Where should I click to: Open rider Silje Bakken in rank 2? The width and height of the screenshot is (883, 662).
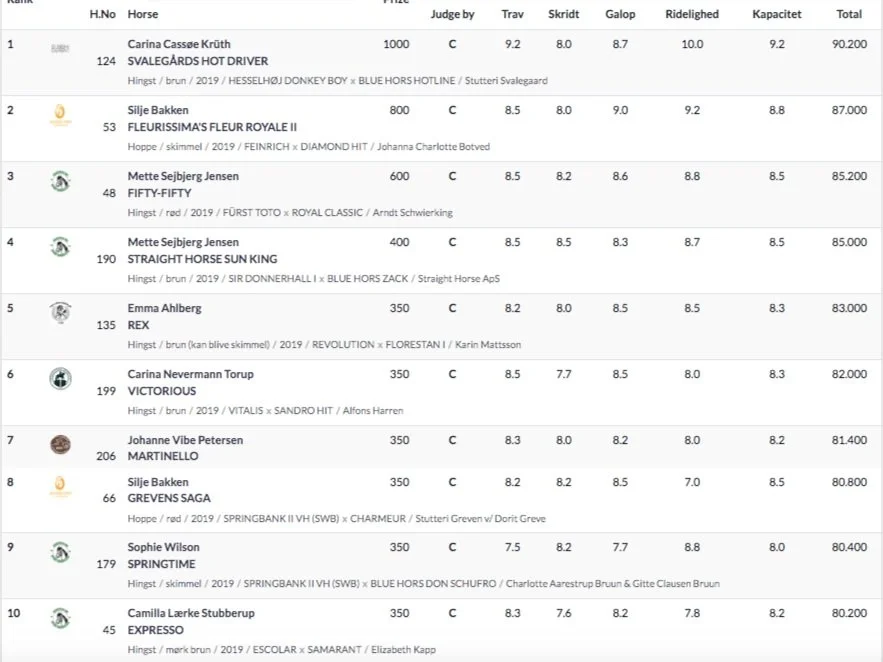pyautogui.click(x=158, y=110)
